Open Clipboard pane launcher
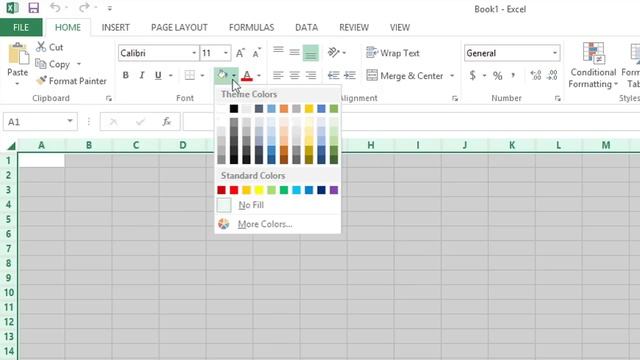Image resolution: width=640 pixels, height=360 pixels. tap(109, 98)
